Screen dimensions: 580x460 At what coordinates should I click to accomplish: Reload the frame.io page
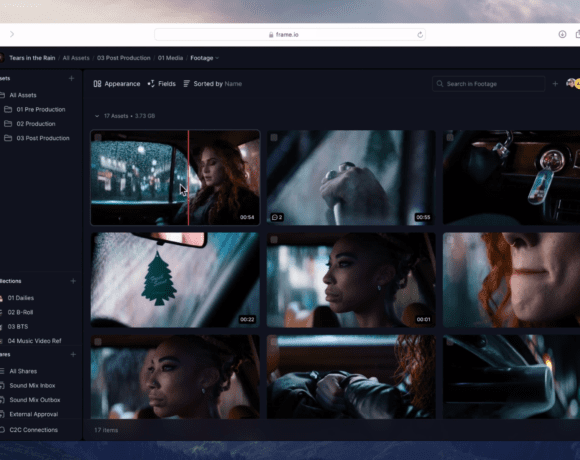[x=420, y=34]
